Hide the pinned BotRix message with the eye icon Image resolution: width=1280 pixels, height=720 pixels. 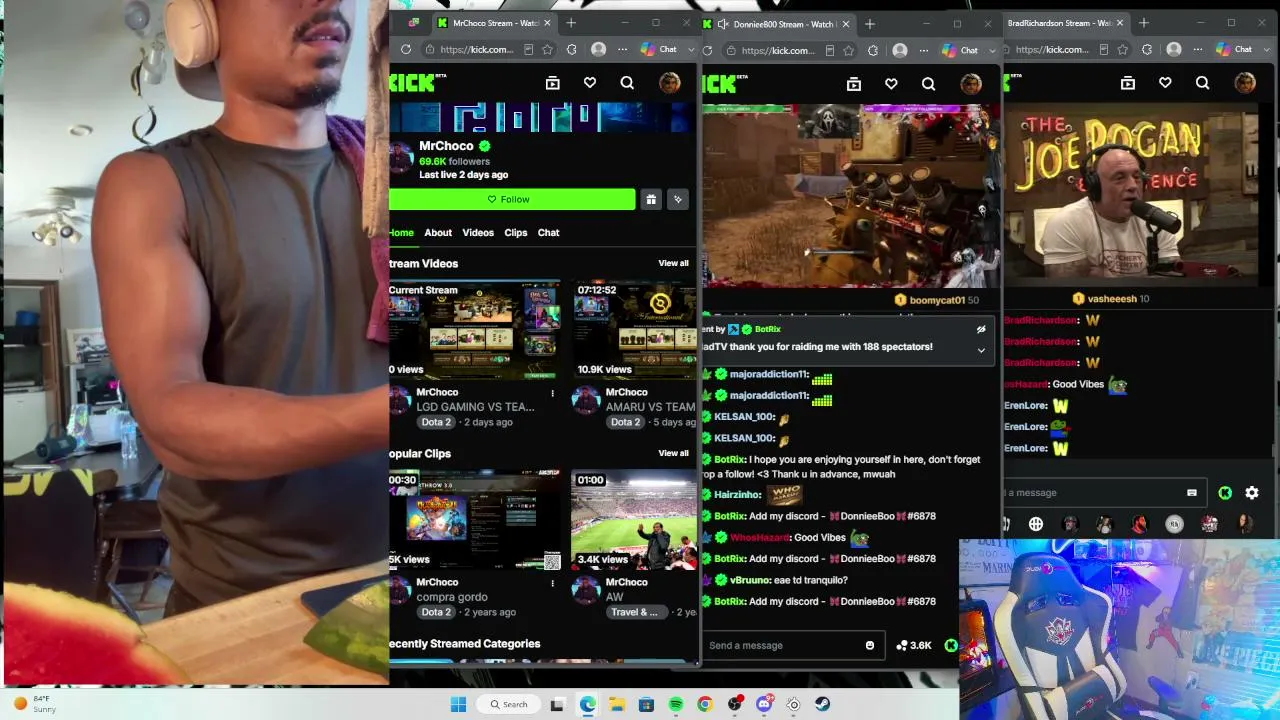[981, 329]
